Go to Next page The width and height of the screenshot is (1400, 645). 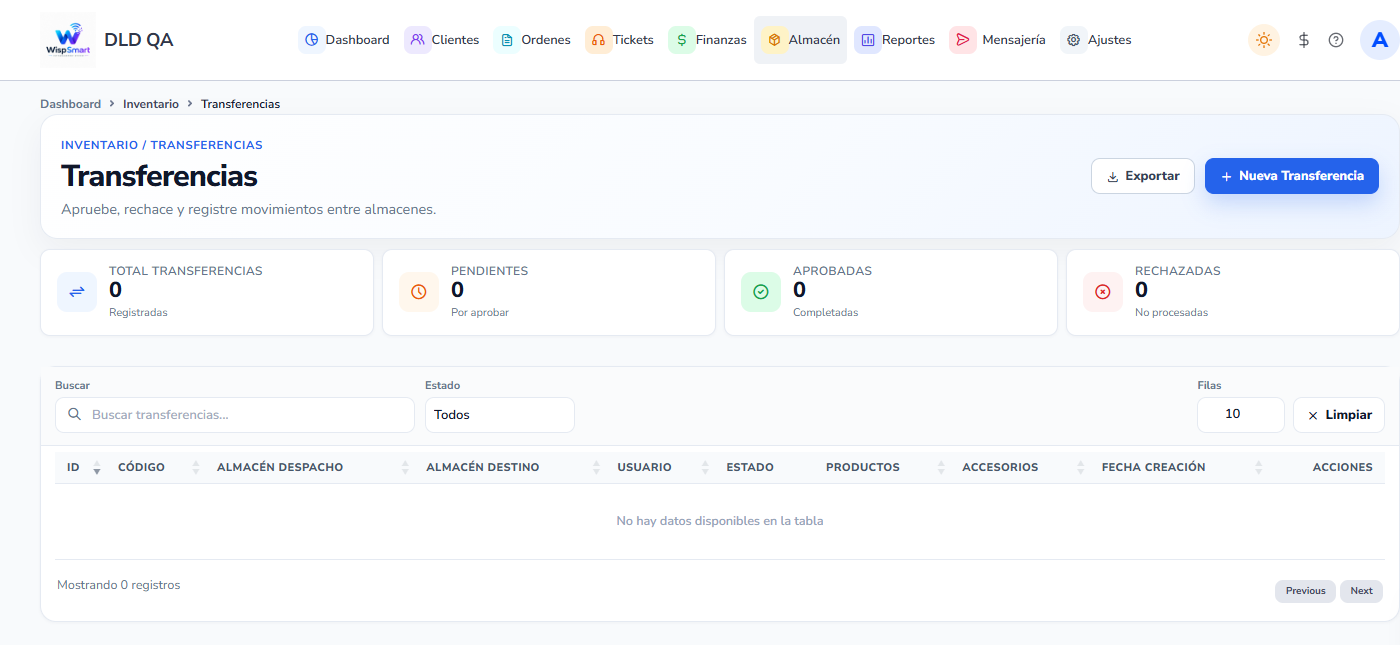pos(1361,591)
